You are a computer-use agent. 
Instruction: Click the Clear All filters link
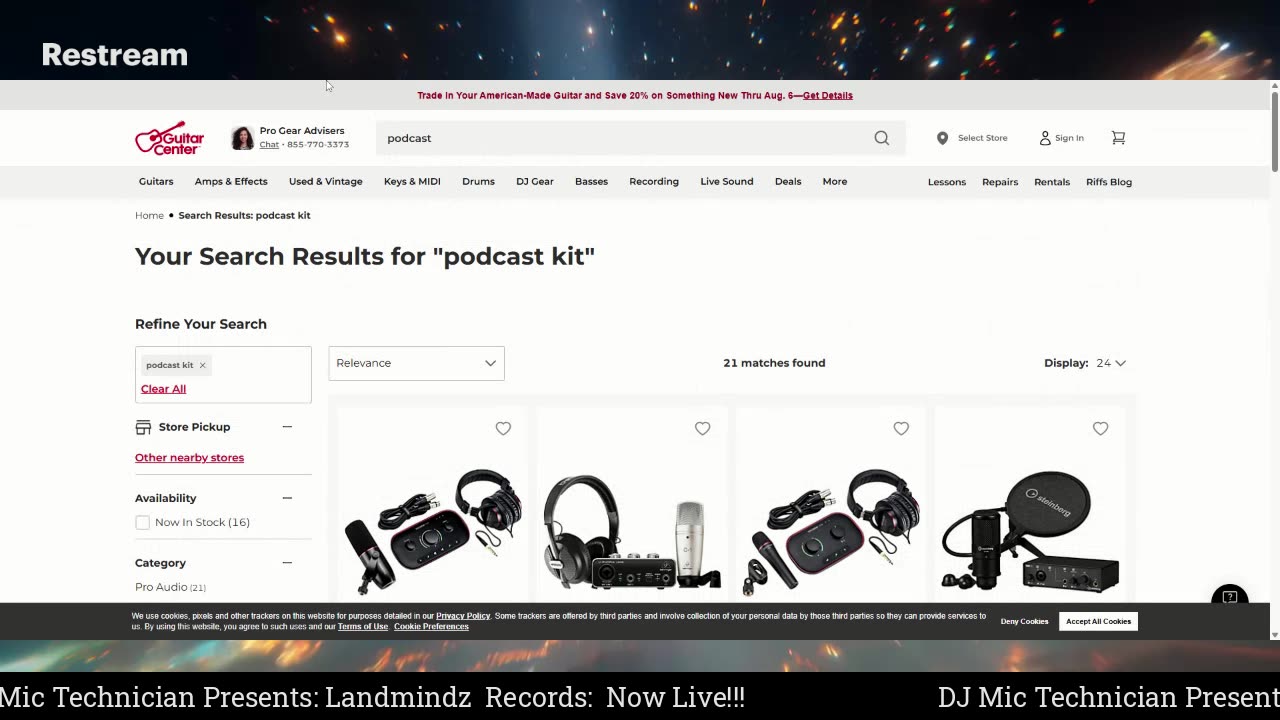pyautogui.click(x=163, y=389)
